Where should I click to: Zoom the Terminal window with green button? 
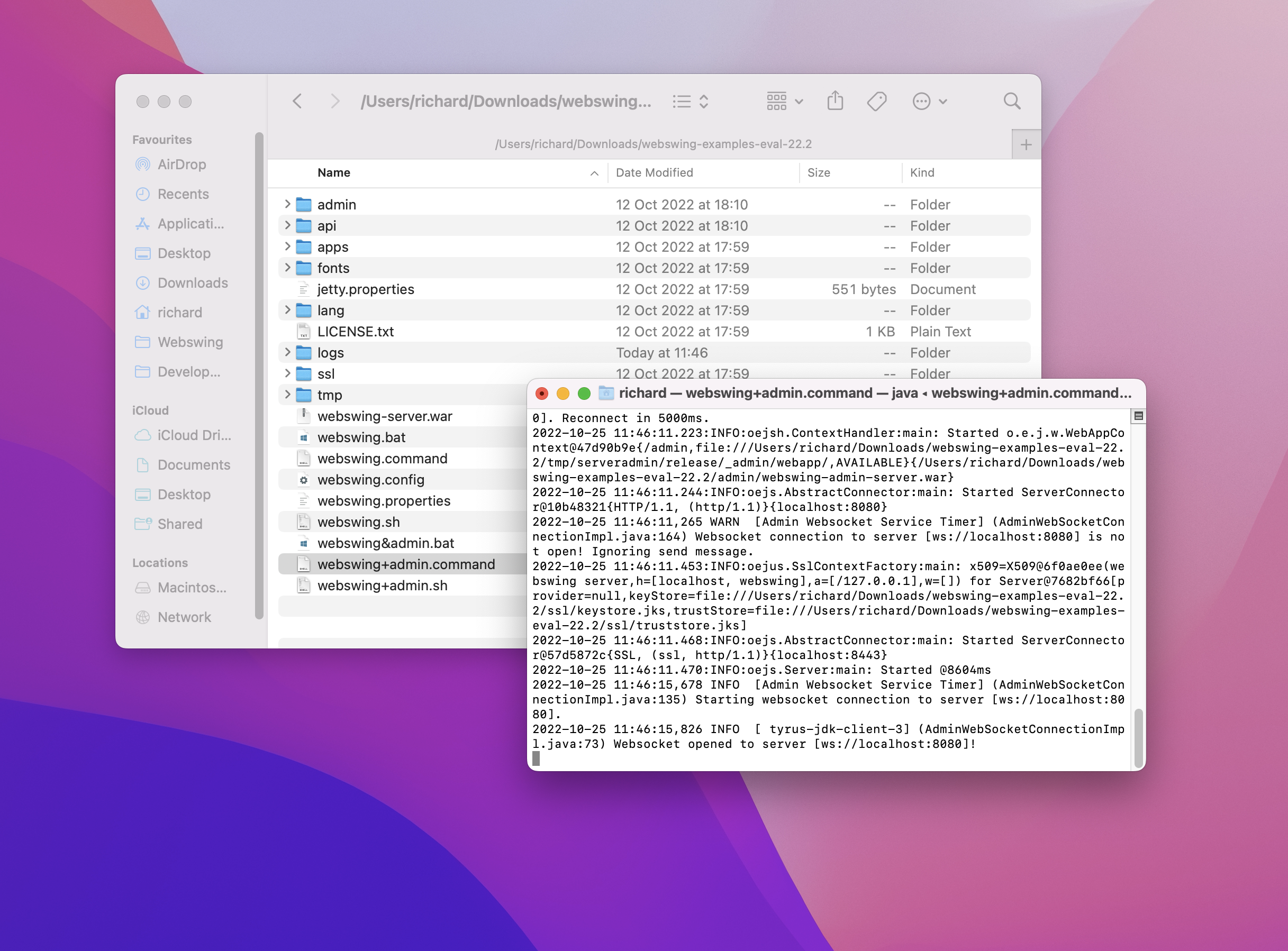pyautogui.click(x=584, y=393)
